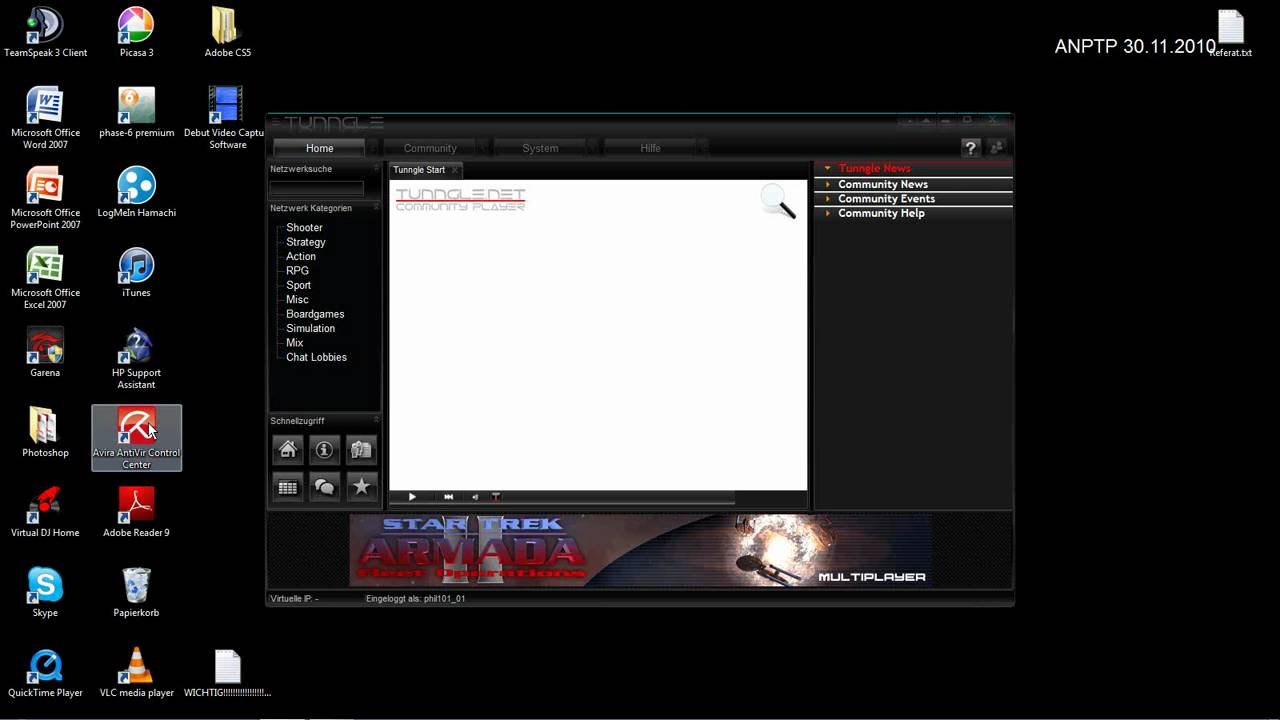Viewport: 1280px width, 720px height.
Task: Select the Garena desktop icon
Action: [x=45, y=352]
